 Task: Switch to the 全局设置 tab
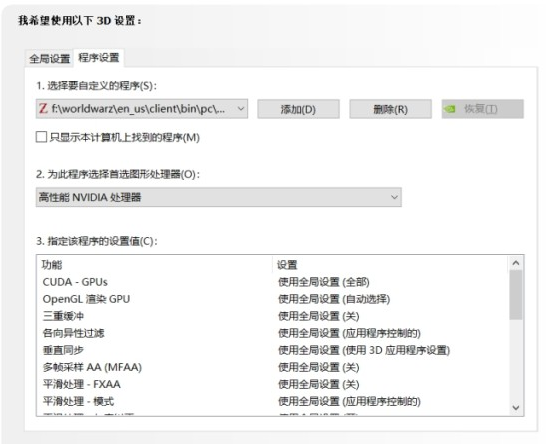tap(49, 59)
